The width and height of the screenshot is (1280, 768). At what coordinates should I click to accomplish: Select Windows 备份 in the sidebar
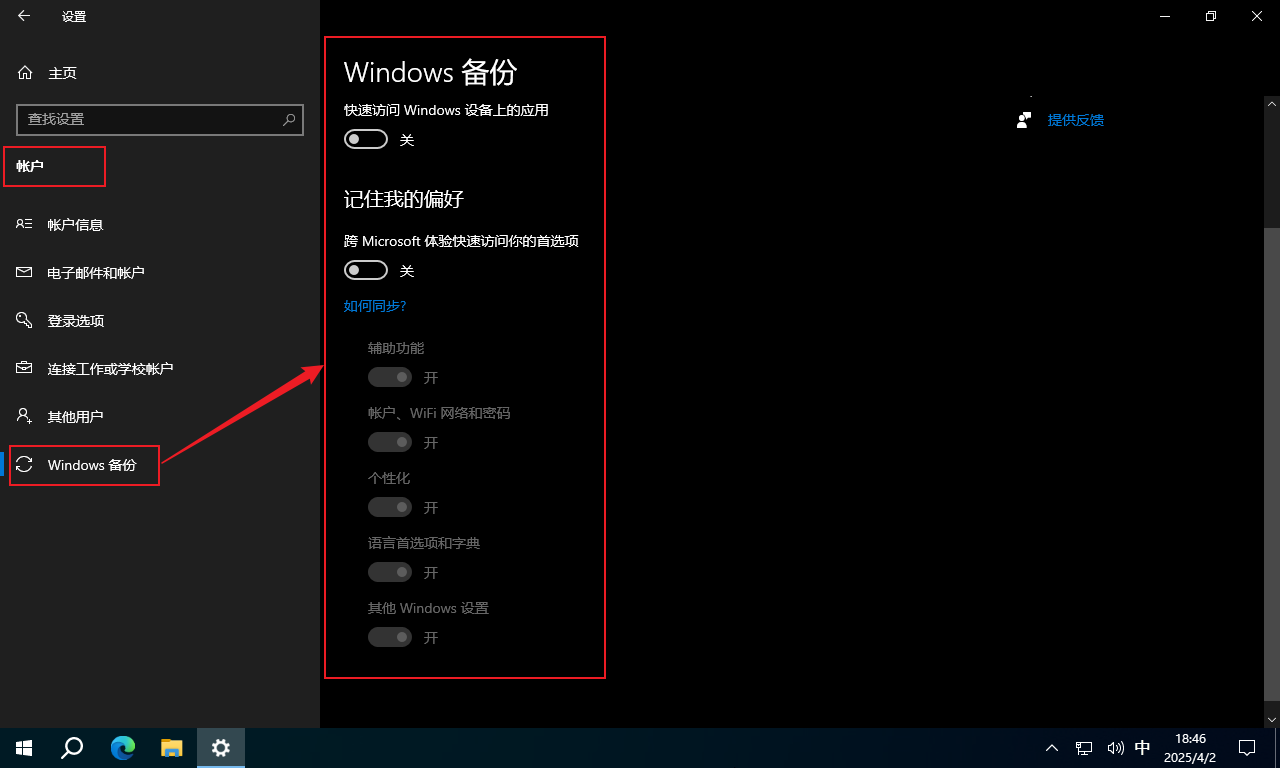(160, 465)
